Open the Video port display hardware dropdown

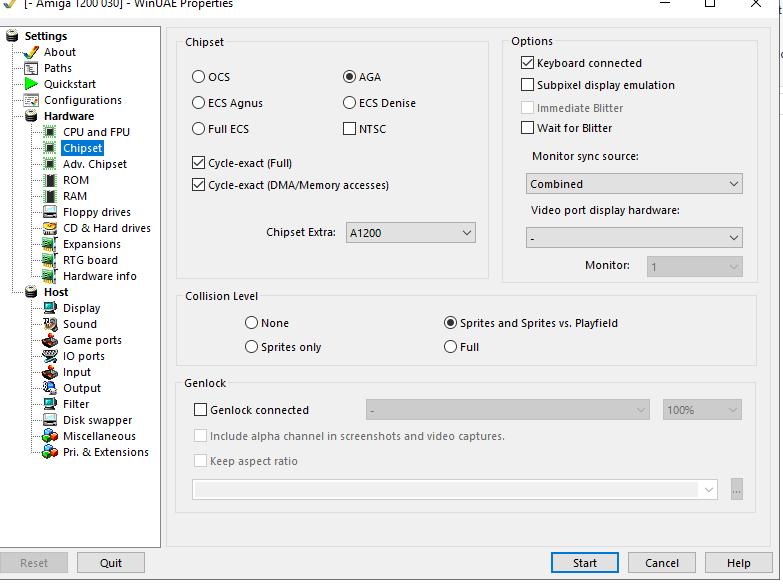pos(634,238)
